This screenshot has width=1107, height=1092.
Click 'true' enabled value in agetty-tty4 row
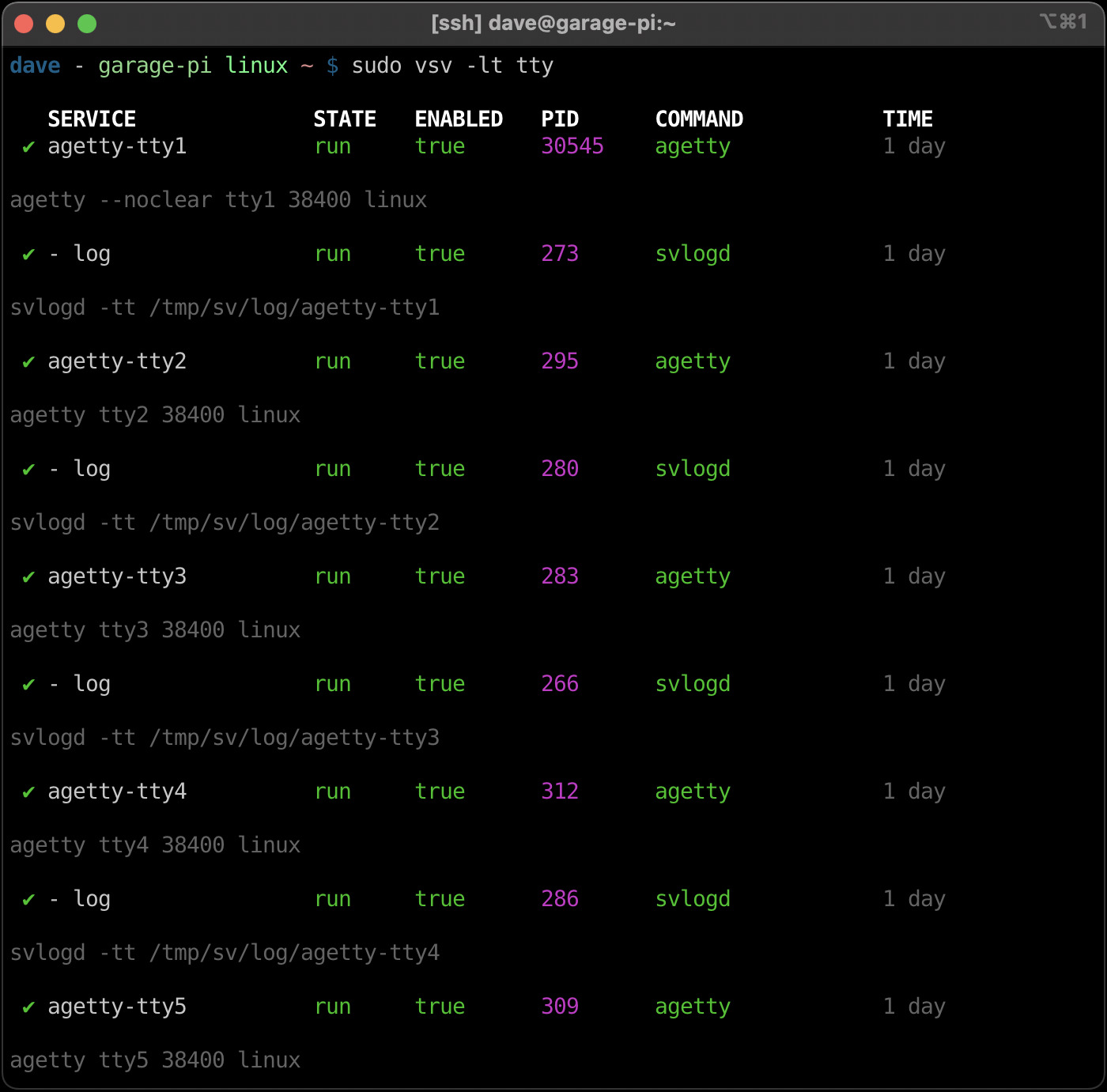point(440,792)
